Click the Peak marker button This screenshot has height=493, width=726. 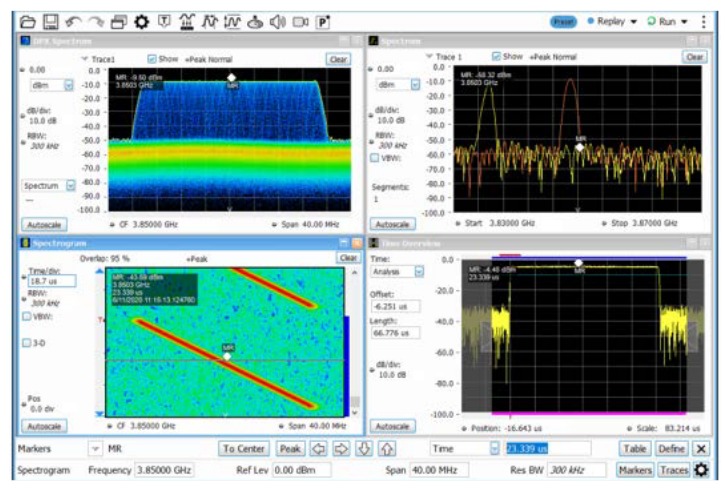(290, 449)
